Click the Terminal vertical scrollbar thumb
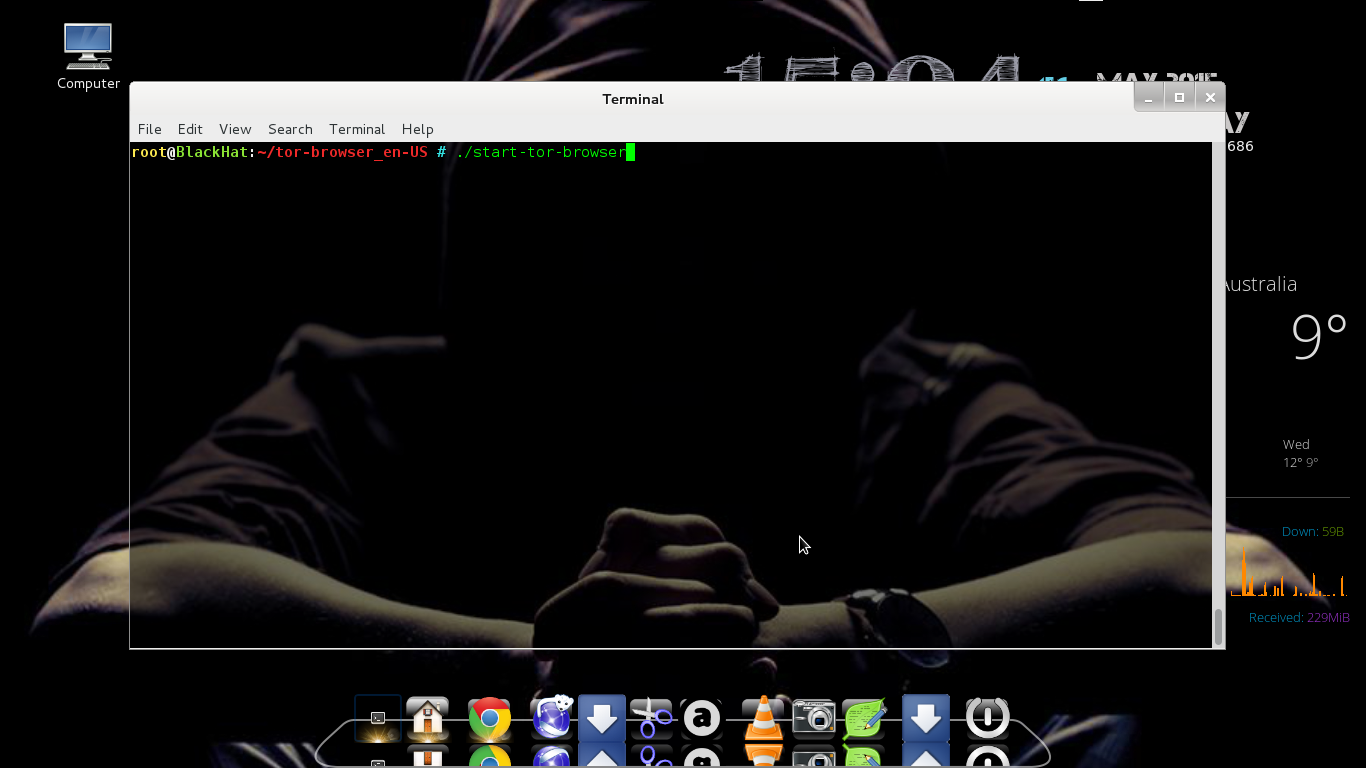 coord(1218,627)
